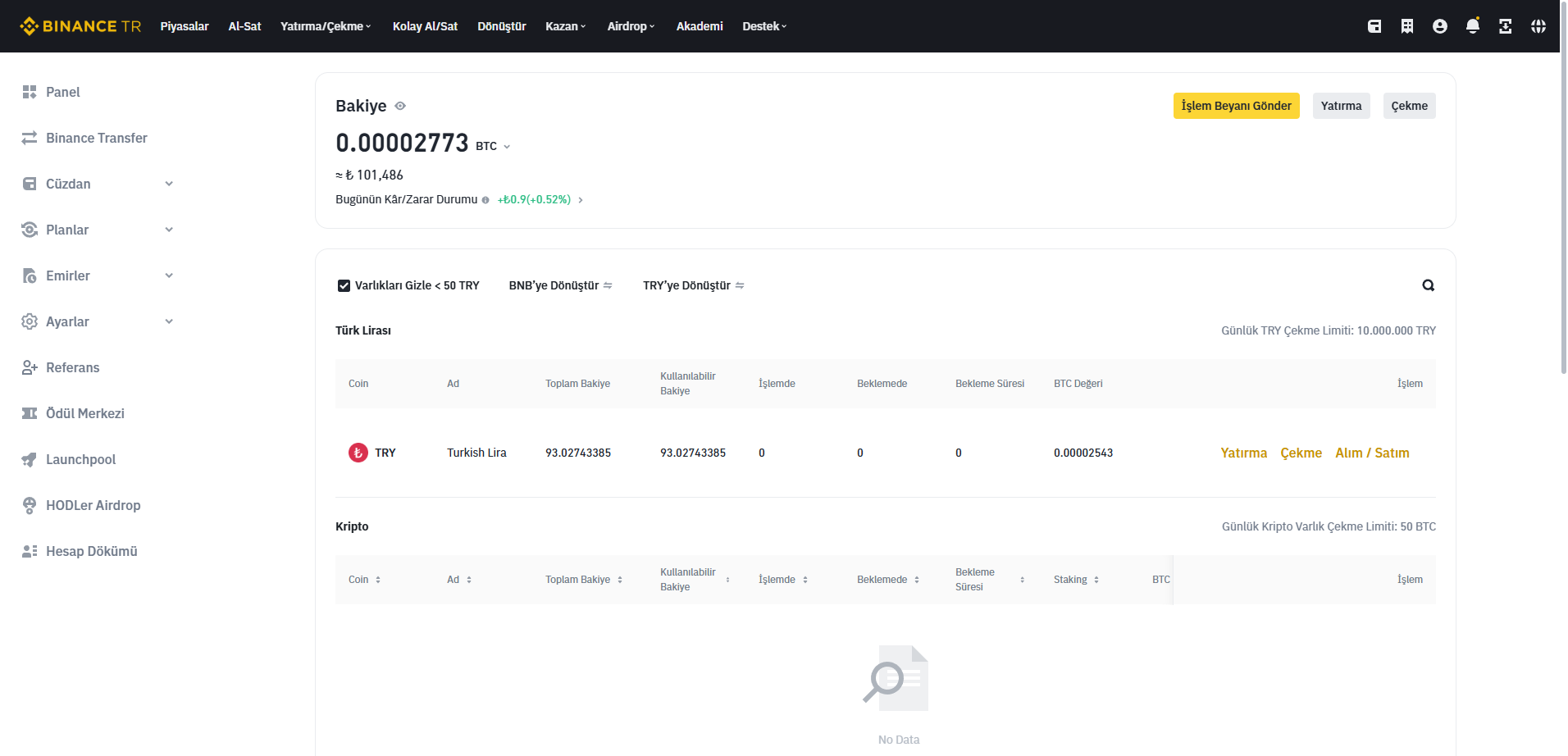
Task: Click the search icon above the asset tables
Action: coord(1429,285)
